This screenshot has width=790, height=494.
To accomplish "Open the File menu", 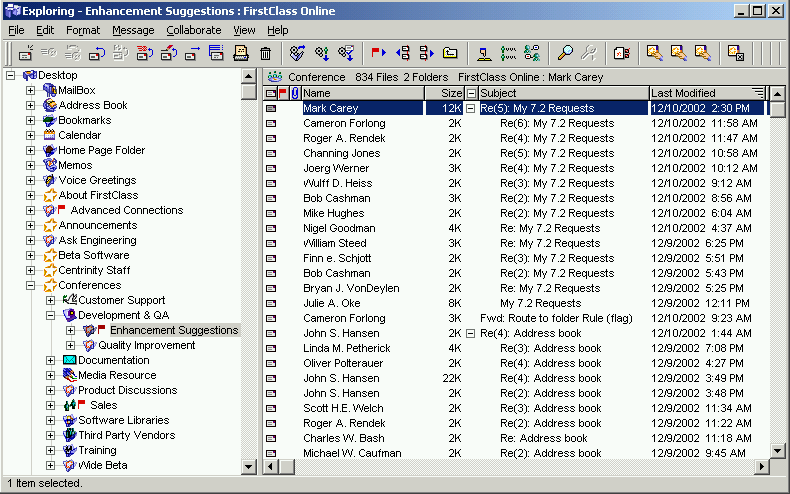I will click(x=16, y=30).
